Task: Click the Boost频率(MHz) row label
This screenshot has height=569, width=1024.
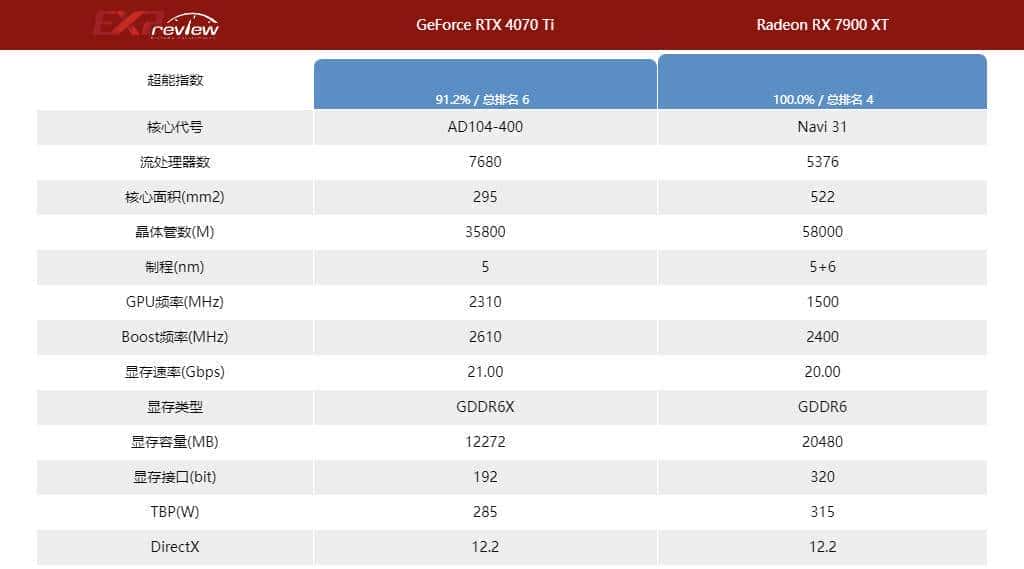Action: (x=175, y=337)
